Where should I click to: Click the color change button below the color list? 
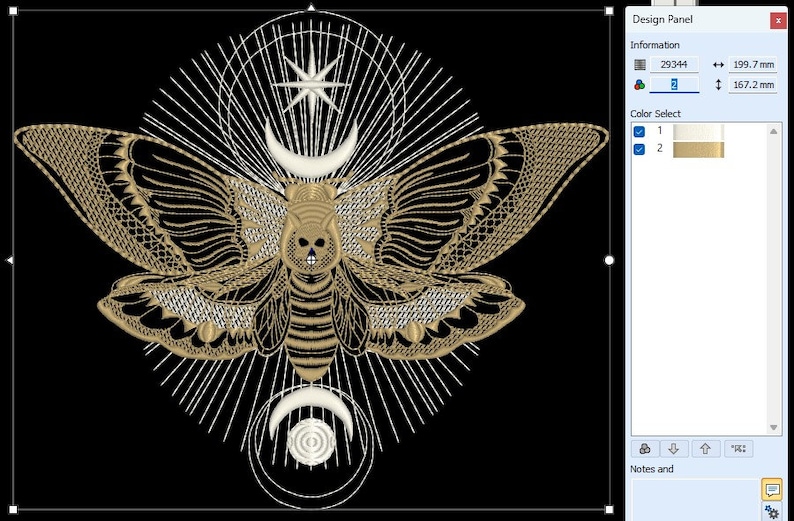(x=645, y=449)
